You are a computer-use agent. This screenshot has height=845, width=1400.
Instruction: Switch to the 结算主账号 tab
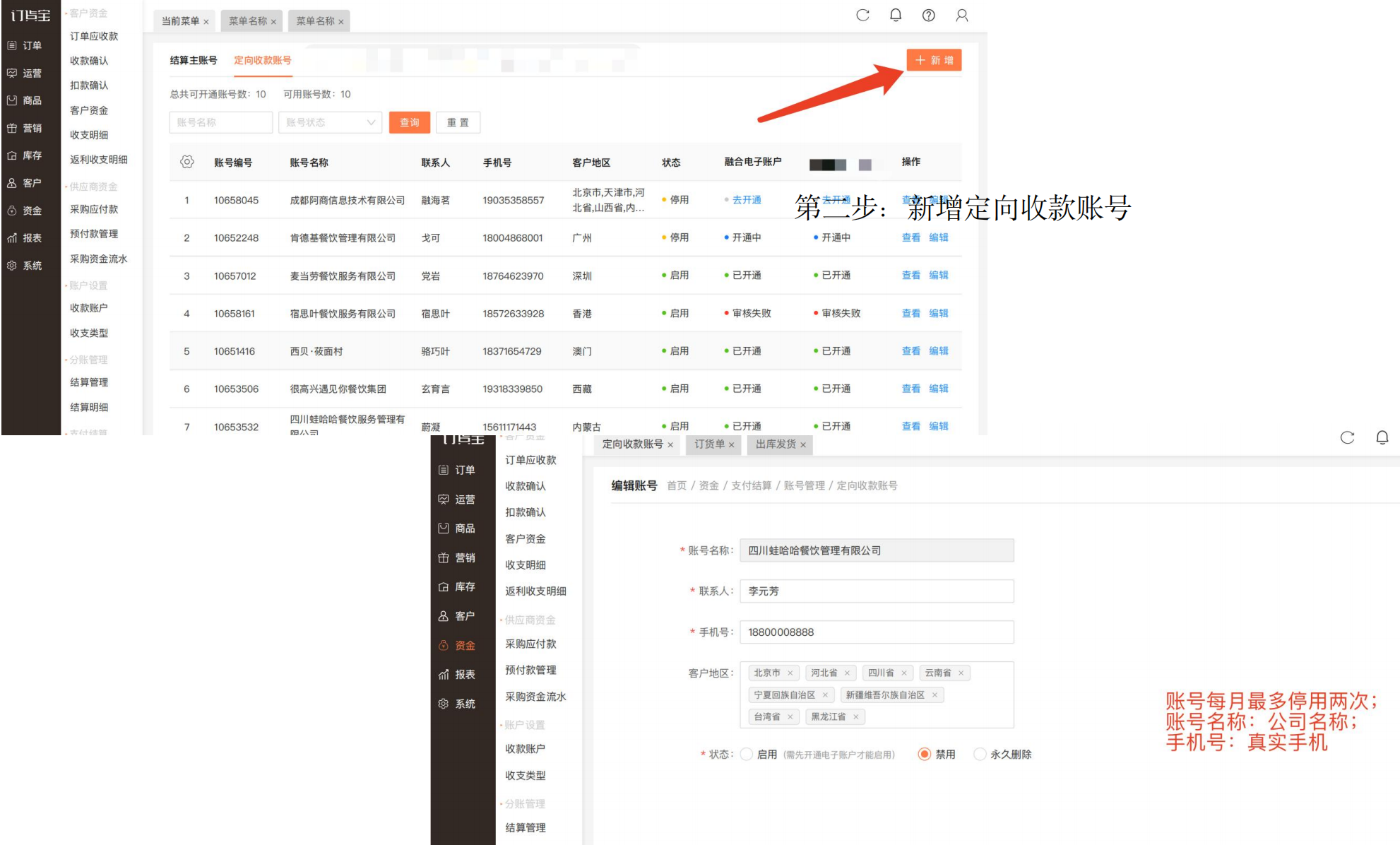point(194,60)
